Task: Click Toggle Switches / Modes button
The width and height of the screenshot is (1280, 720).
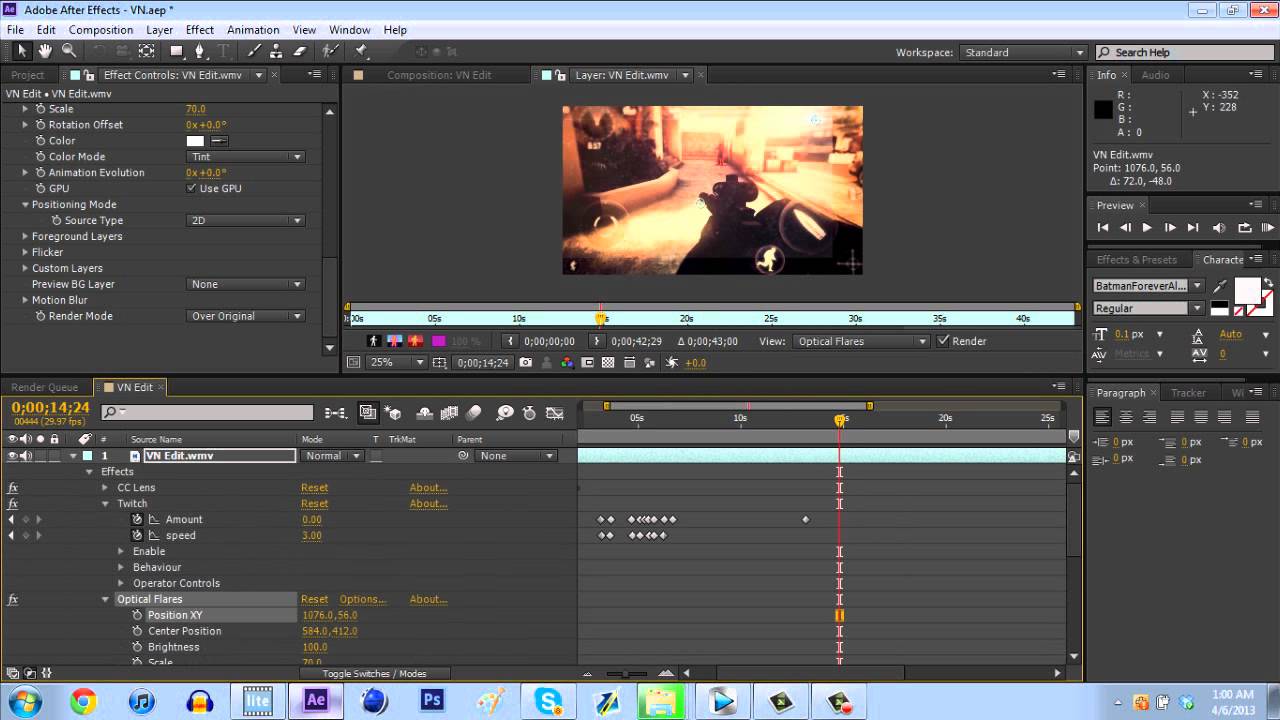Action: coord(373,674)
